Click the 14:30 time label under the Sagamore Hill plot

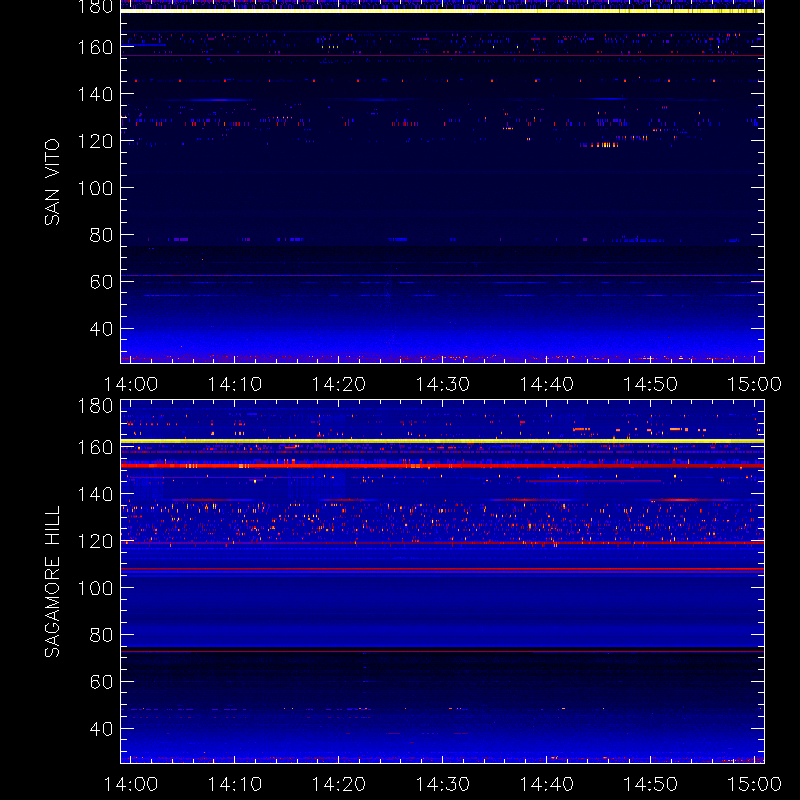tap(443, 784)
